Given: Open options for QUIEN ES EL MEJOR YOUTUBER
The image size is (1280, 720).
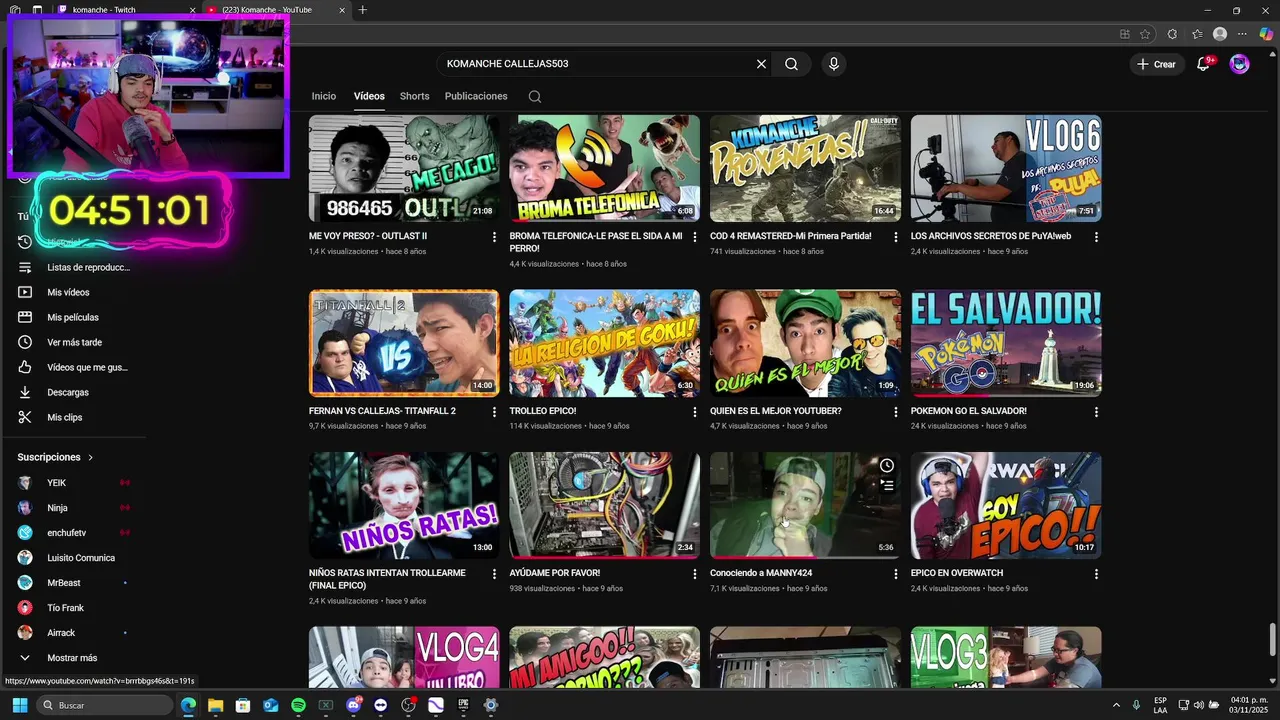Looking at the screenshot, I should (895, 412).
